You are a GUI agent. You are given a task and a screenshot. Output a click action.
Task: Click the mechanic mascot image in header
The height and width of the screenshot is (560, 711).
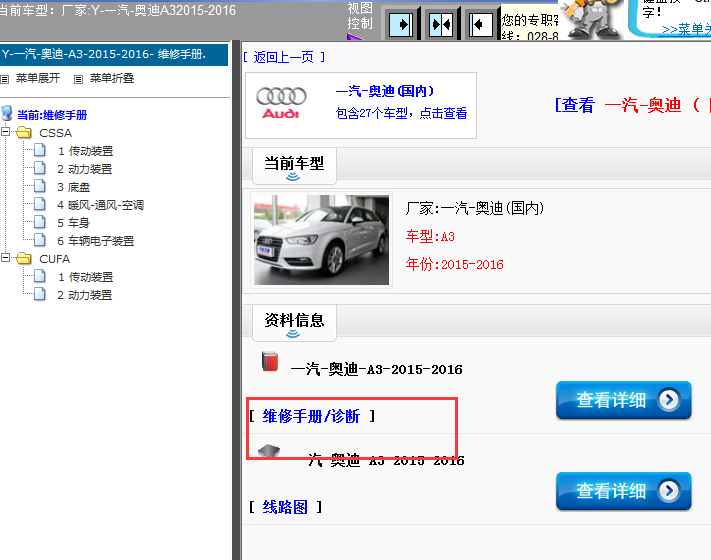tap(592, 19)
